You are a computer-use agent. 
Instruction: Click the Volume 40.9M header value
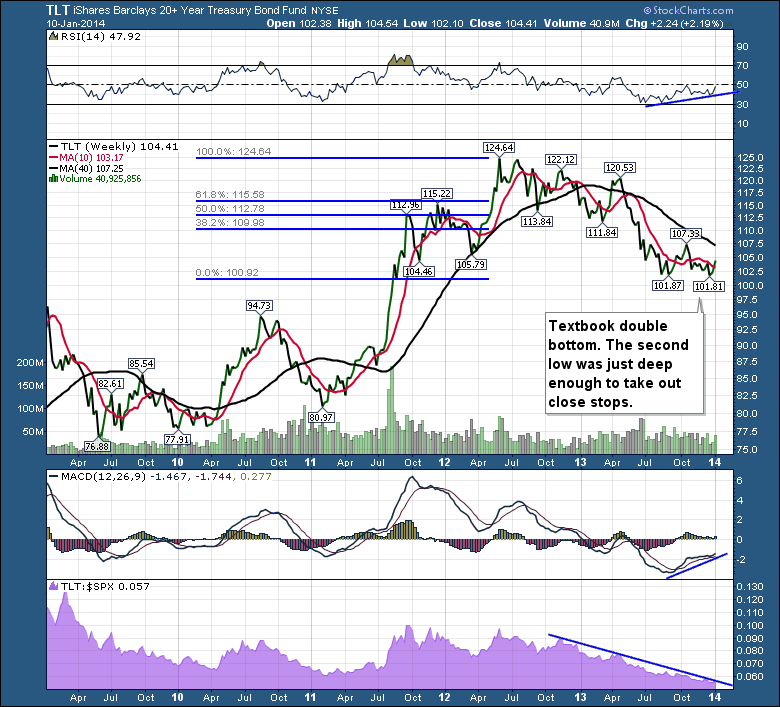pos(582,23)
